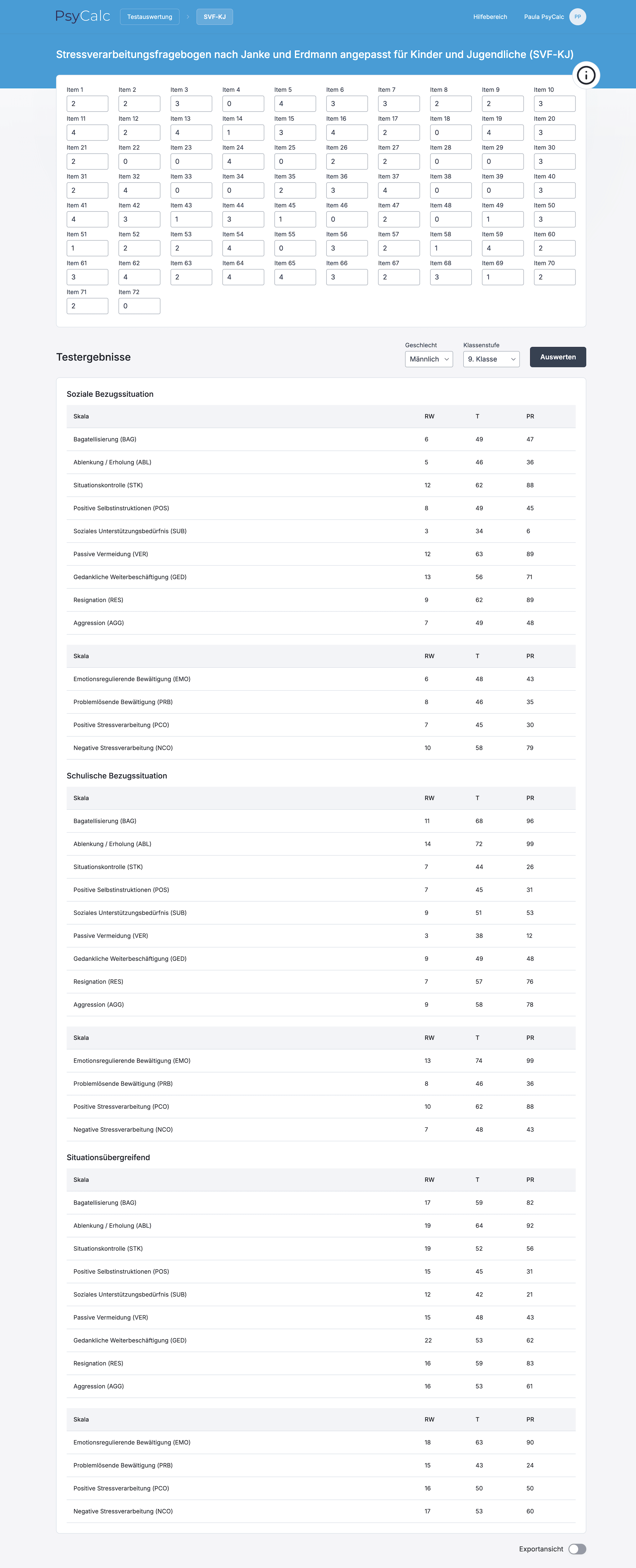Click the PsyCalc logo
The image size is (636, 1568).
pos(83,16)
